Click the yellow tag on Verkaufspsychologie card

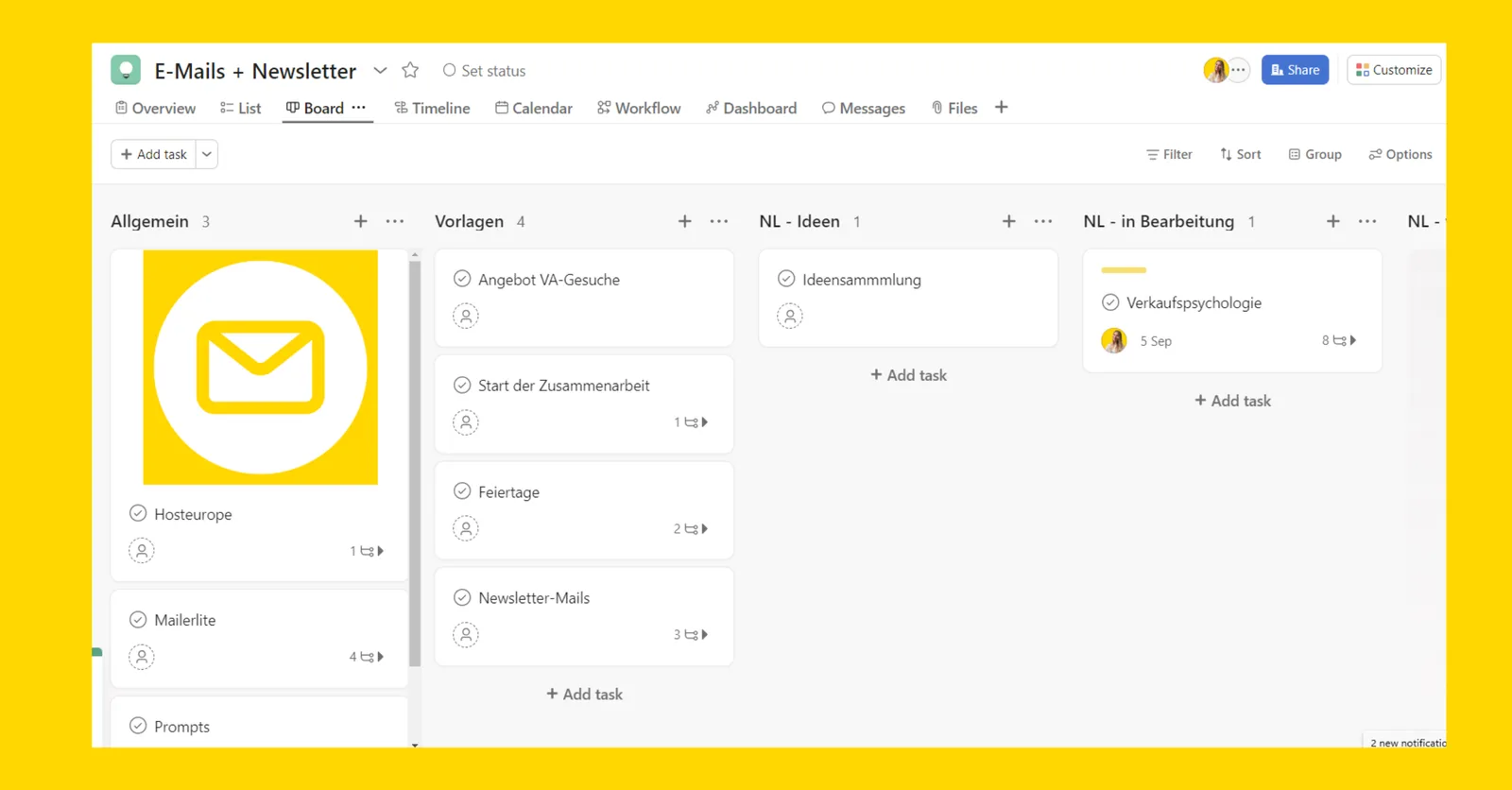(1124, 270)
